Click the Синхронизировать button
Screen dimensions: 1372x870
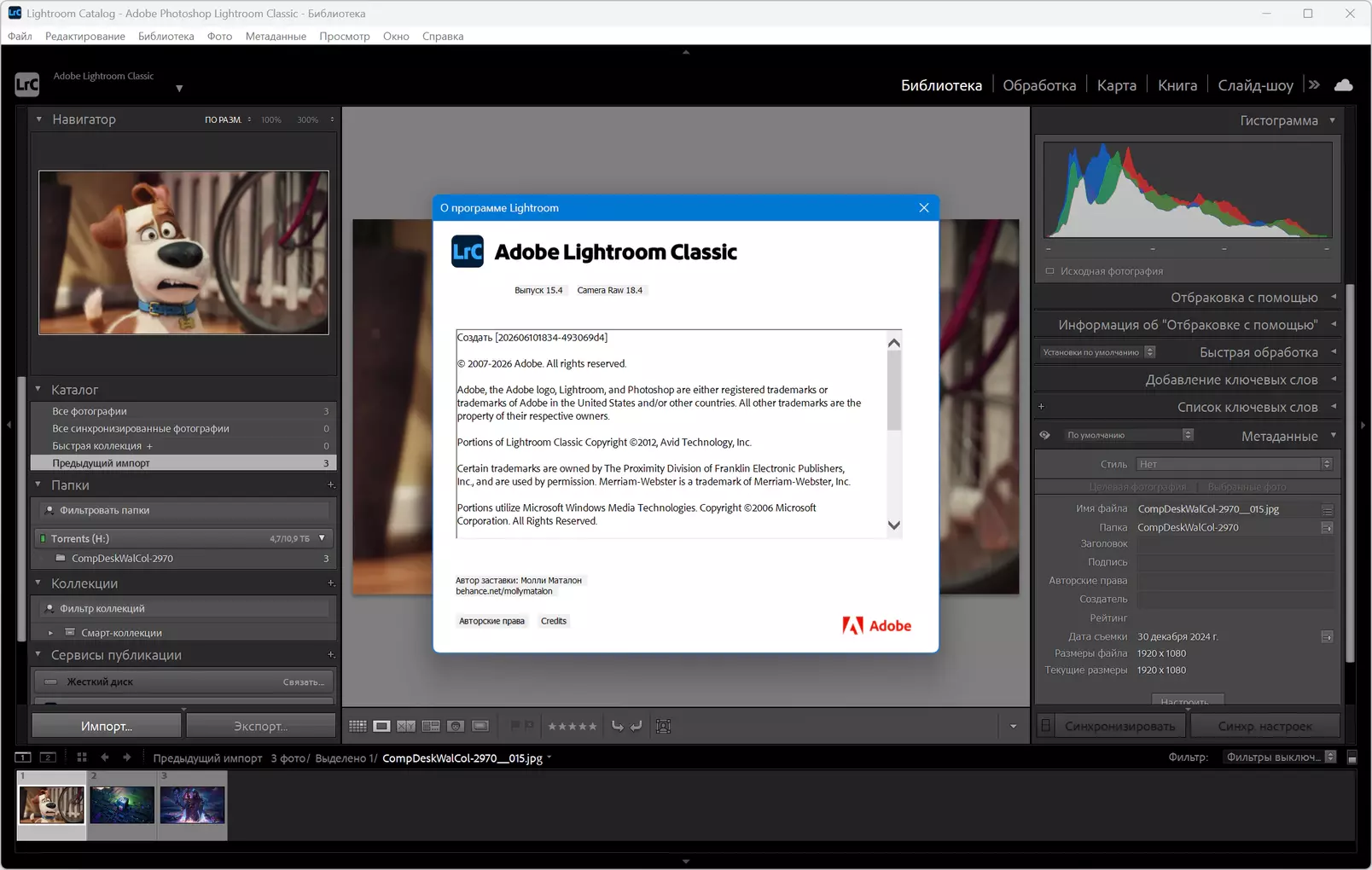tap(1120, 726)
